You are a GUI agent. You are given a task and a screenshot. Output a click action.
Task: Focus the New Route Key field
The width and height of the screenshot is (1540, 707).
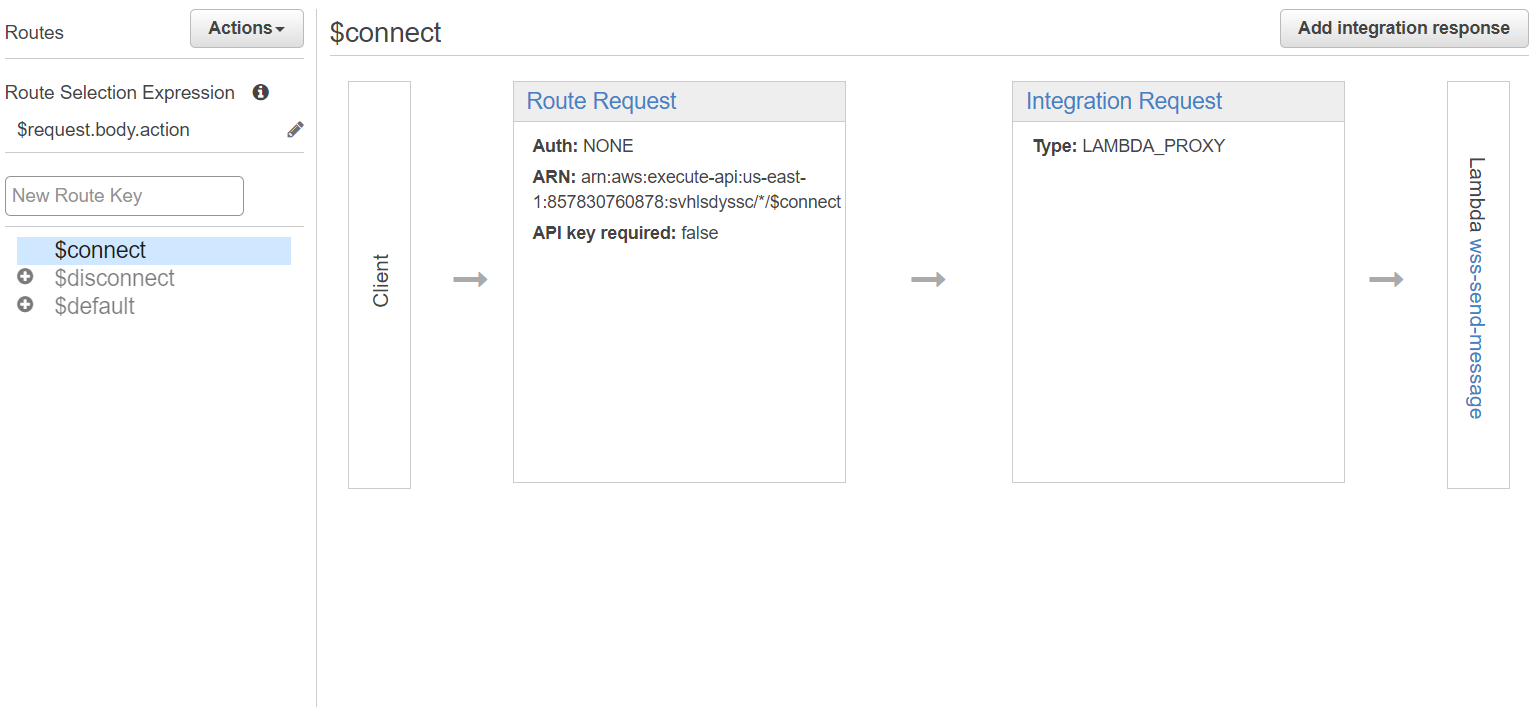tap(124, 196)
